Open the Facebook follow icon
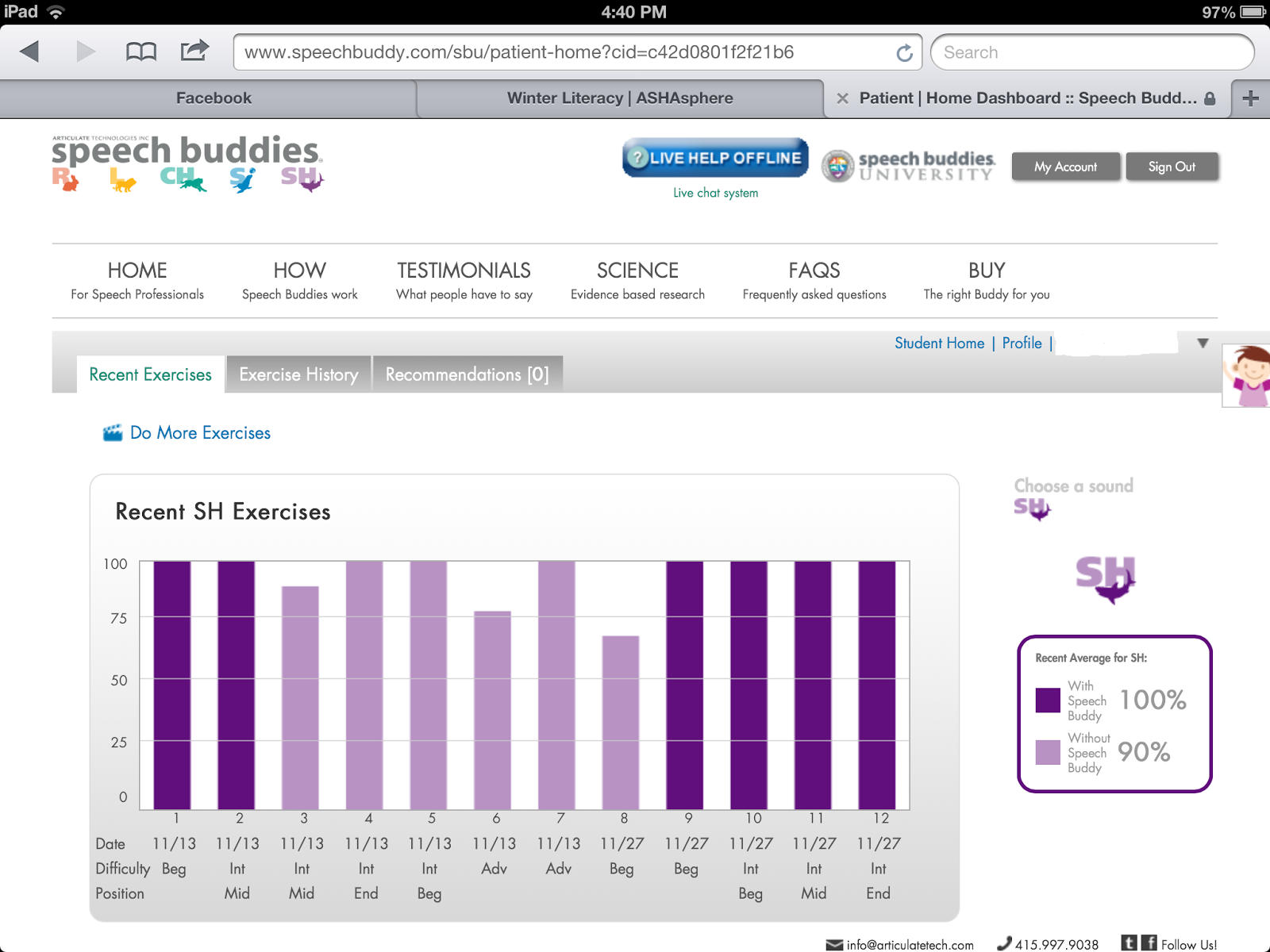This screenshot has width=1270, height=952. point(1149,943)
